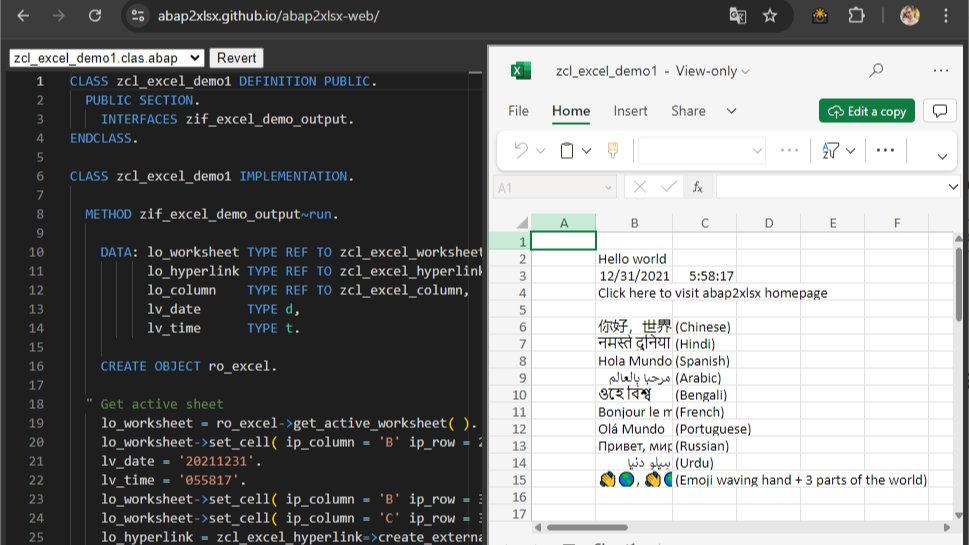
Task: Open the zcl_excel_demo1.clas.abap file dropdown
Action: pyautogui.click(x=106, y=58)
